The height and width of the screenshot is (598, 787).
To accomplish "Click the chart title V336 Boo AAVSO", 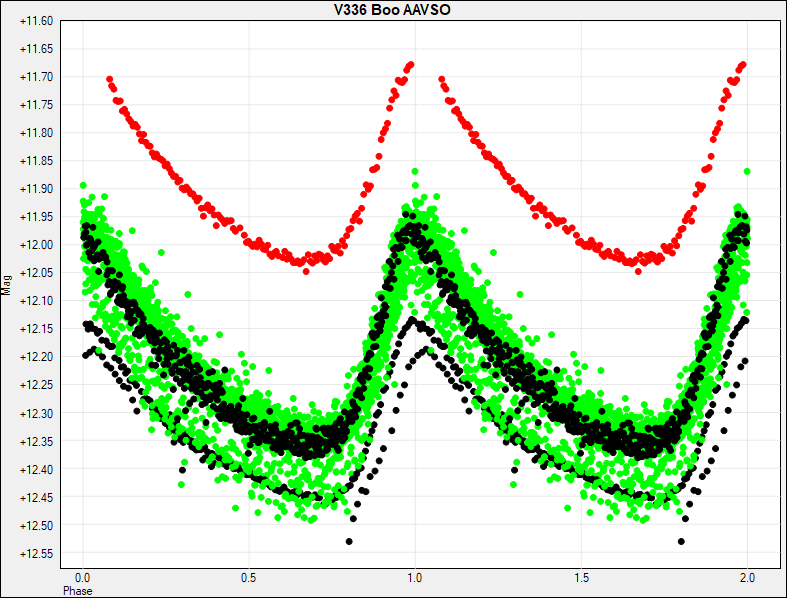I will click(392, 10).
